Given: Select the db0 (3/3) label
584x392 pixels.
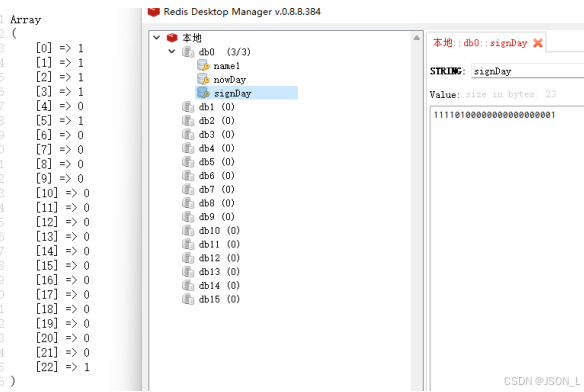Looking at the screenshot, I should (x=225, y=52).
